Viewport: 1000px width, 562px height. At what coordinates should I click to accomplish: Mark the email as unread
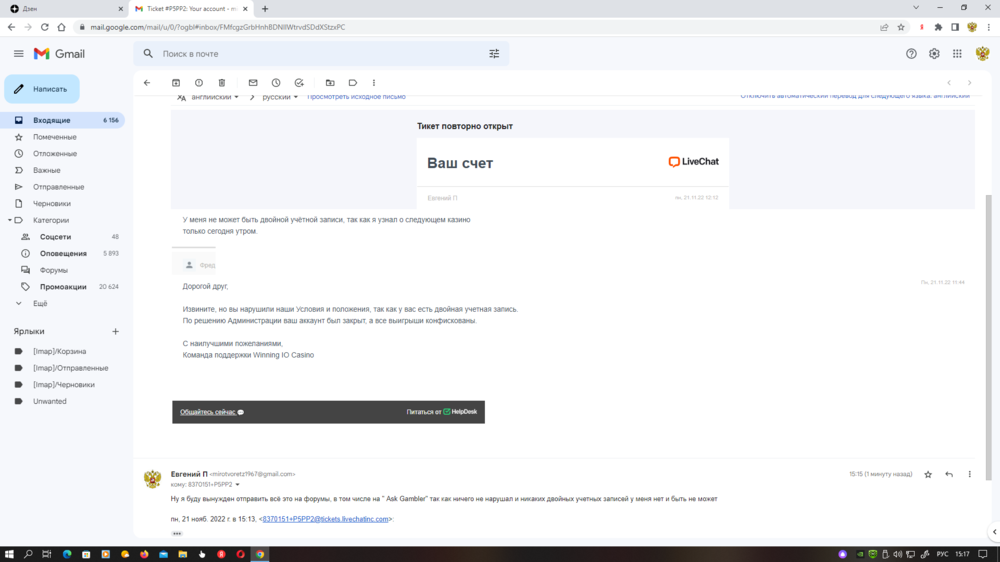point(253,83)
